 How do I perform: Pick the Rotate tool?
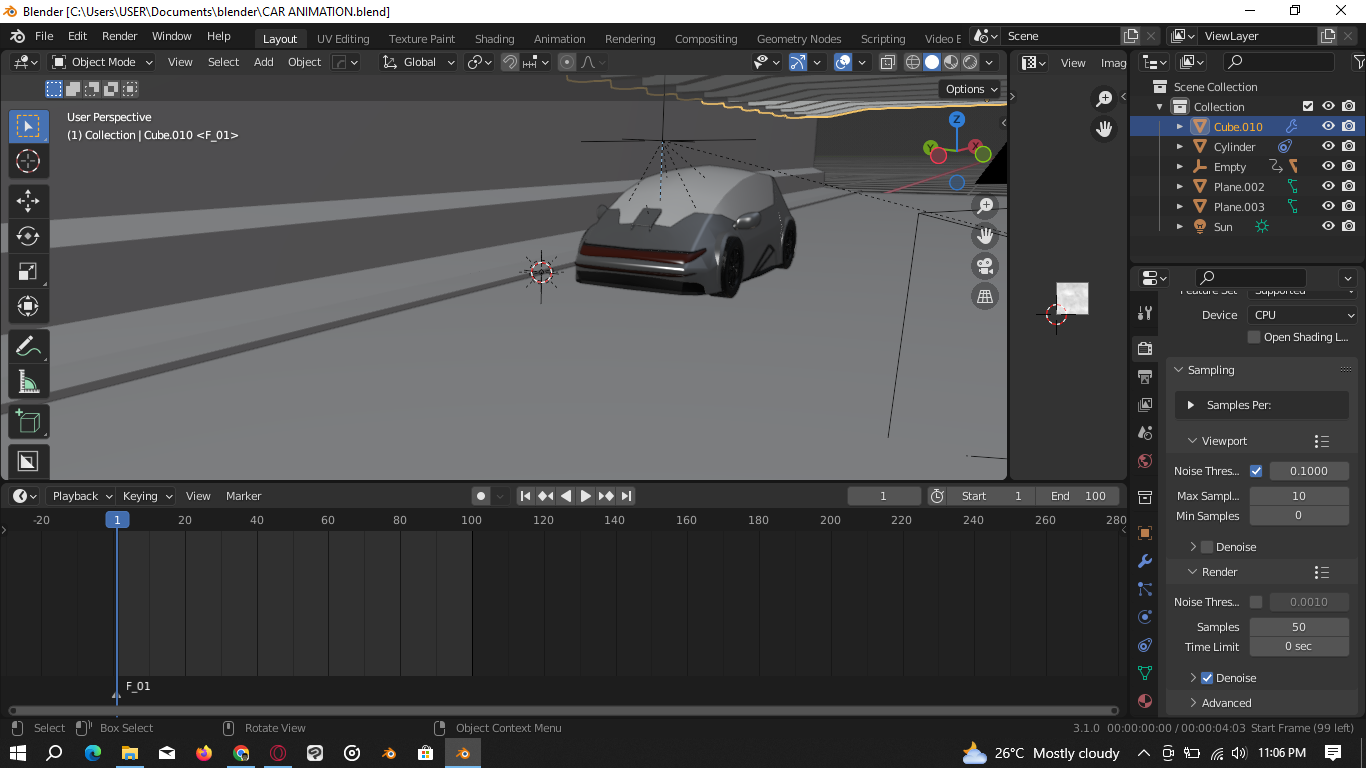coord(28,236)
